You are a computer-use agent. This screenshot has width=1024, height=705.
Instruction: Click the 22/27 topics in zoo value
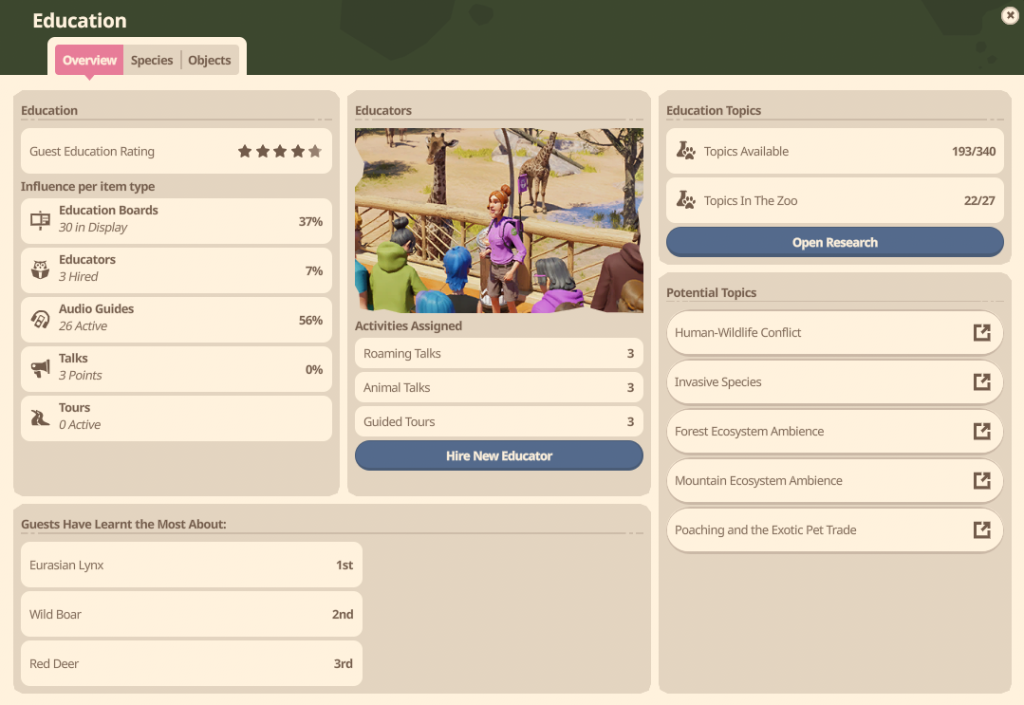coord(979,200)
